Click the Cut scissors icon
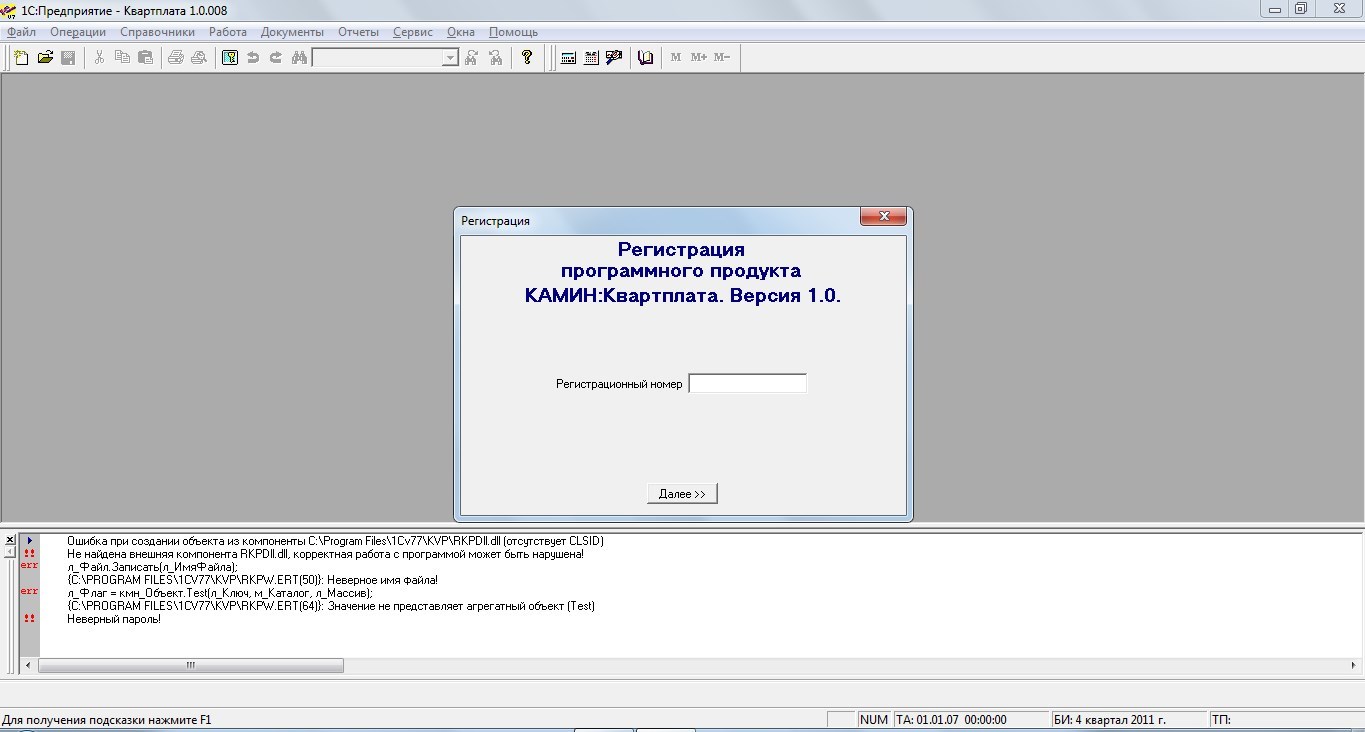This screenshot has height=732, width=1365. pyautogui.click(x=99, y=58)
